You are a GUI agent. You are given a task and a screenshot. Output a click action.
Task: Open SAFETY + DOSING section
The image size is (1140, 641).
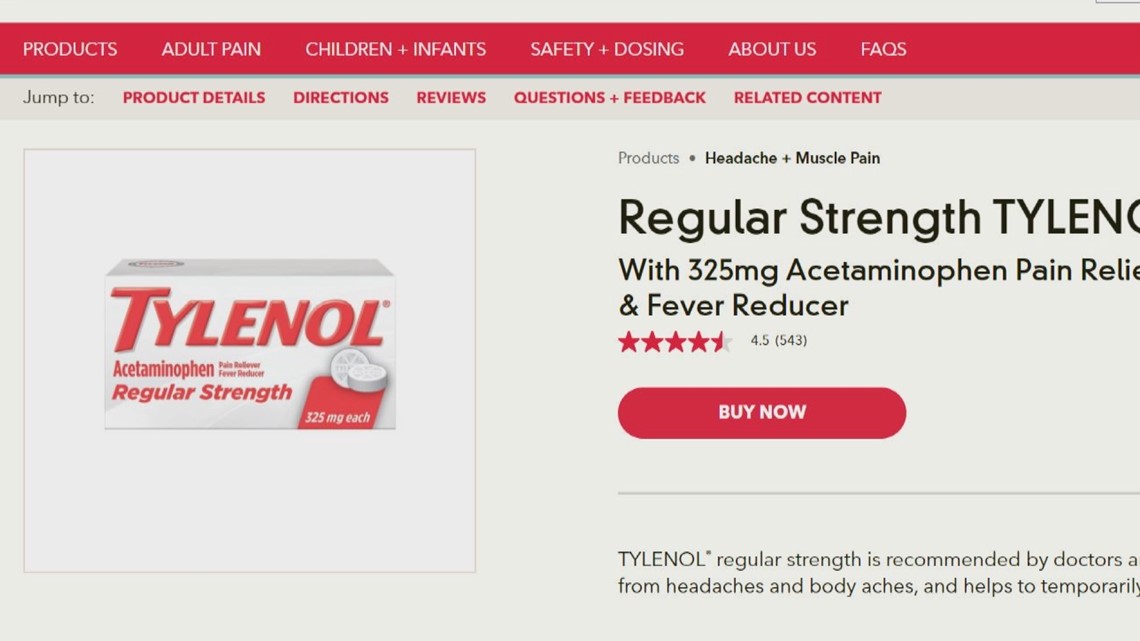pyautogui.click(x=607, y=49)
